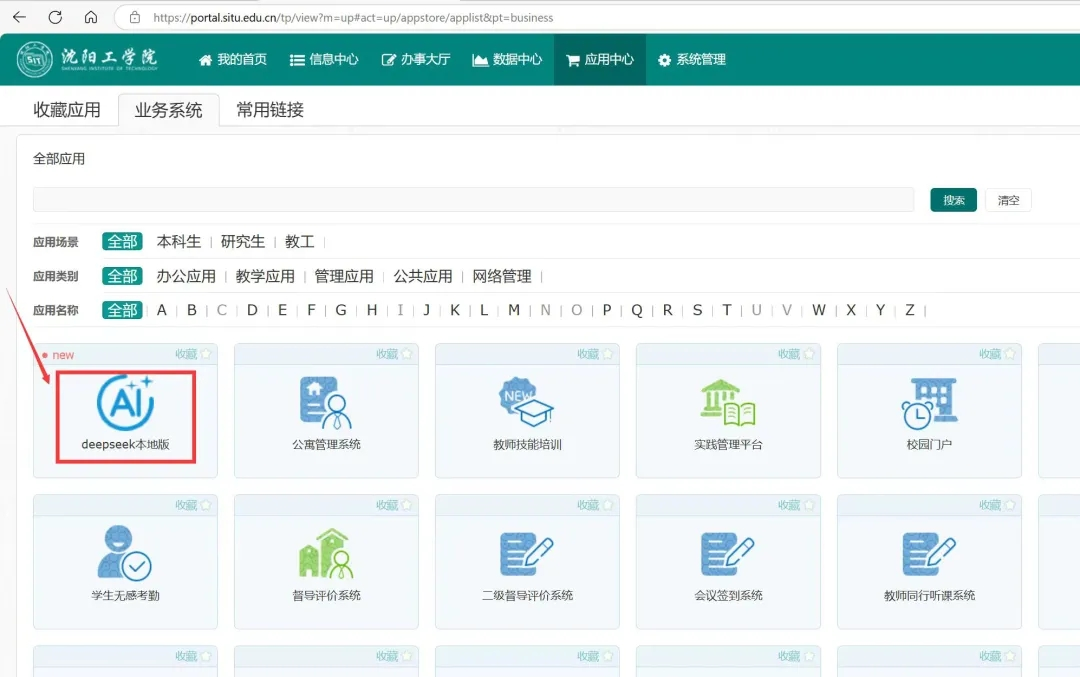Image resolution: width=1080 pixels, height=677 pixels.
Task: Filter 应用类别 by 公共应用
Action: (423, 276)
